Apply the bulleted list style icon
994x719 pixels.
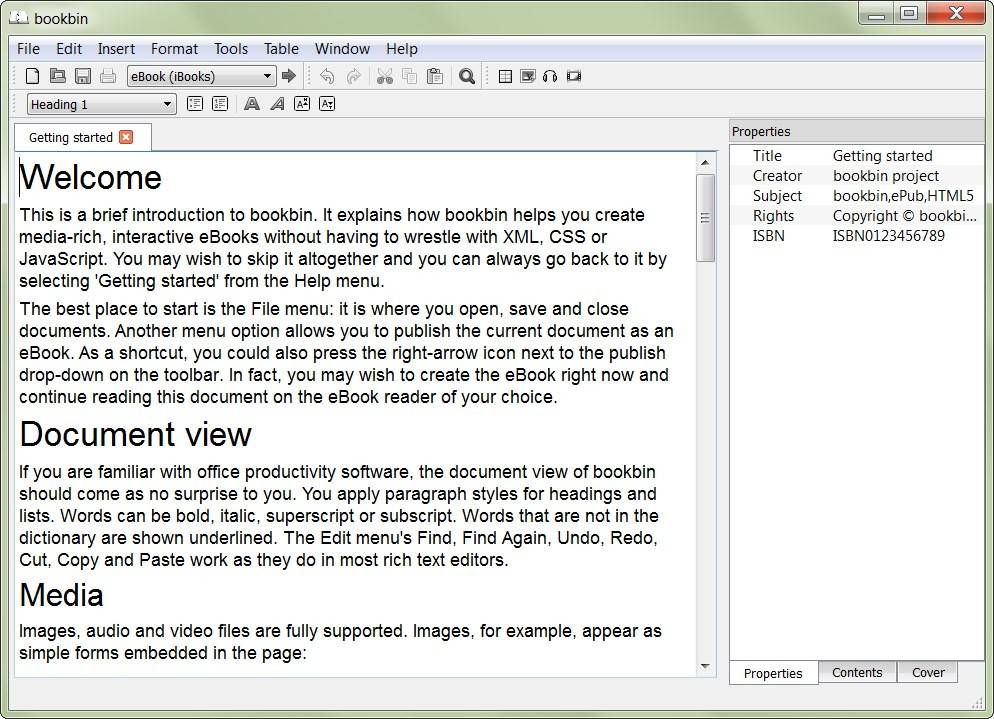[195, 103]
